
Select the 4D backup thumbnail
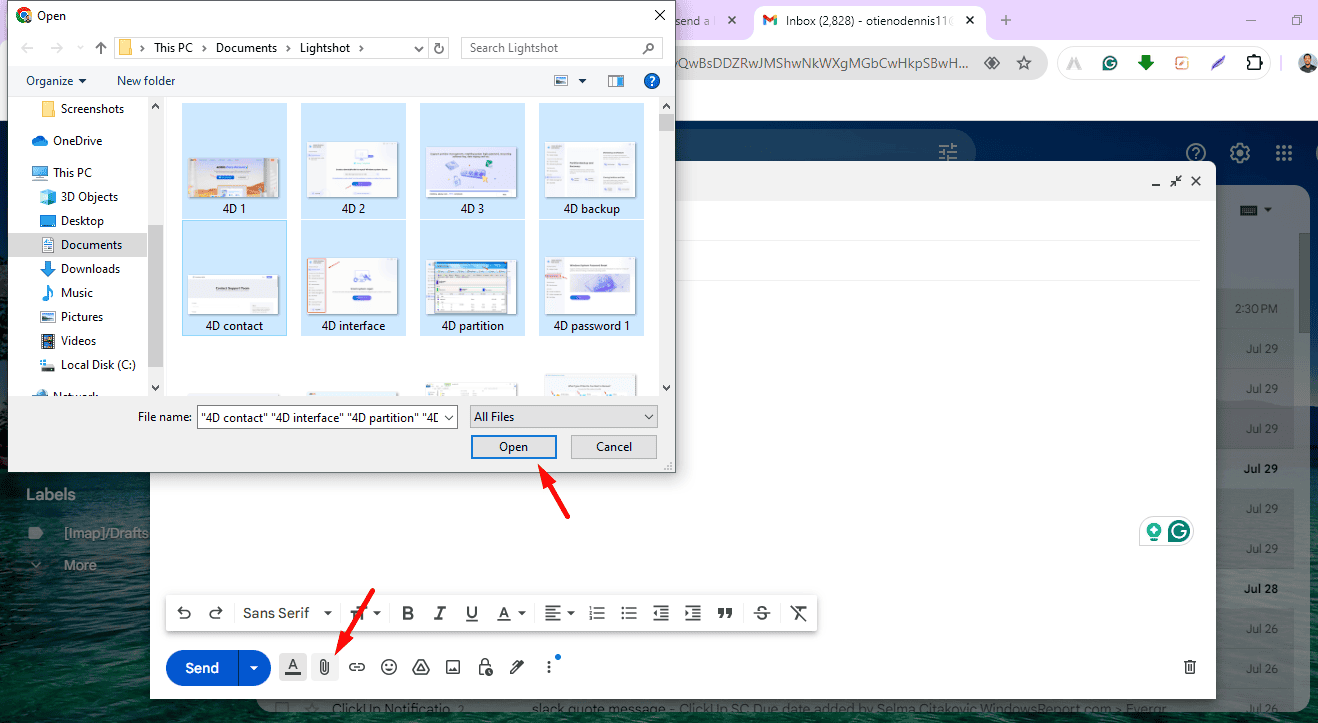[592, 161]
